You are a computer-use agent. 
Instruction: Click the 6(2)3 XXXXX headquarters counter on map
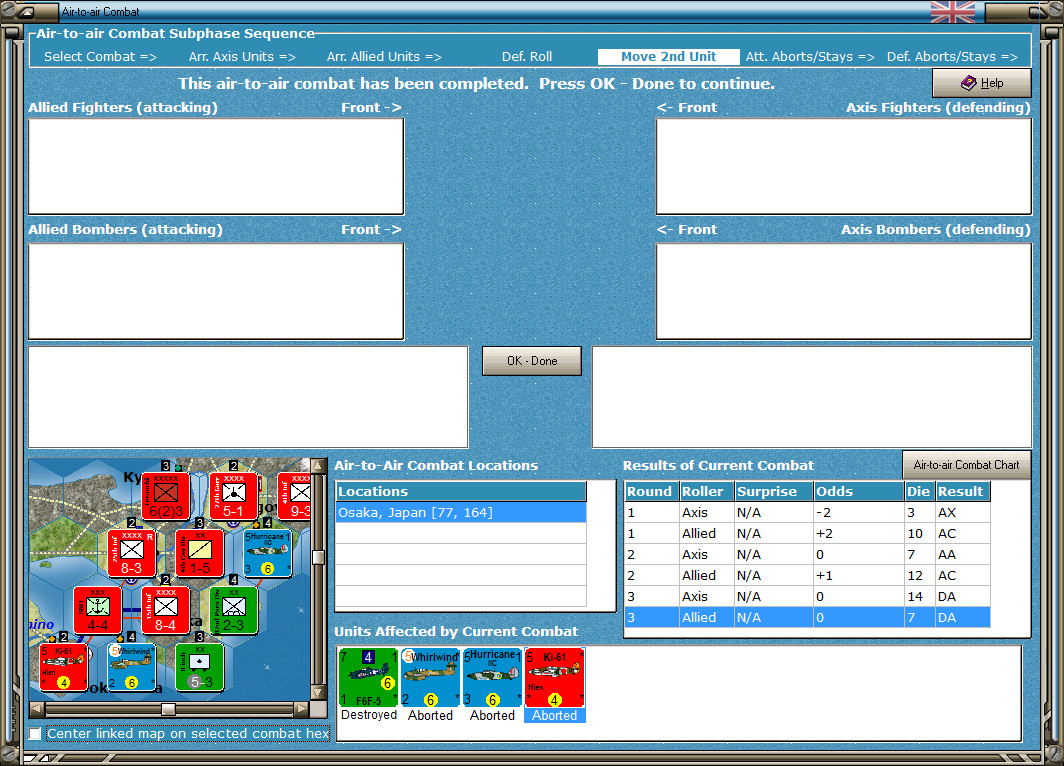(x=166, y=496)
